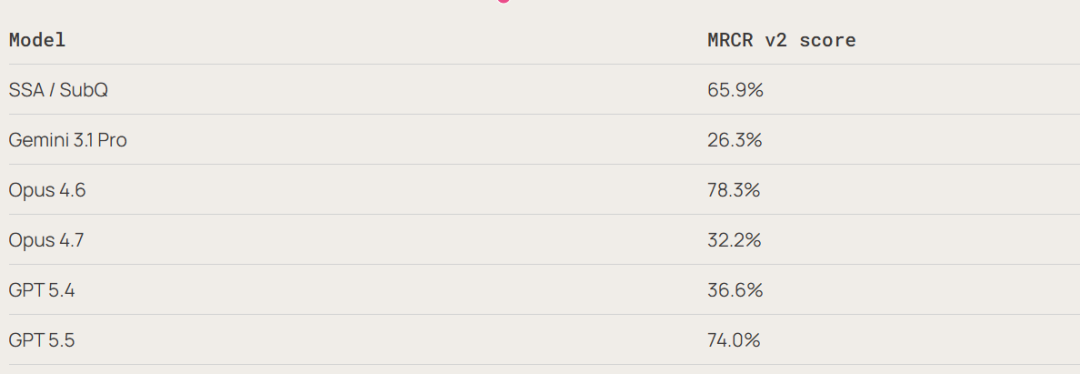The image size is (1080, 374).
Task: Click the 36.6% score value
Action: point(735,291)
